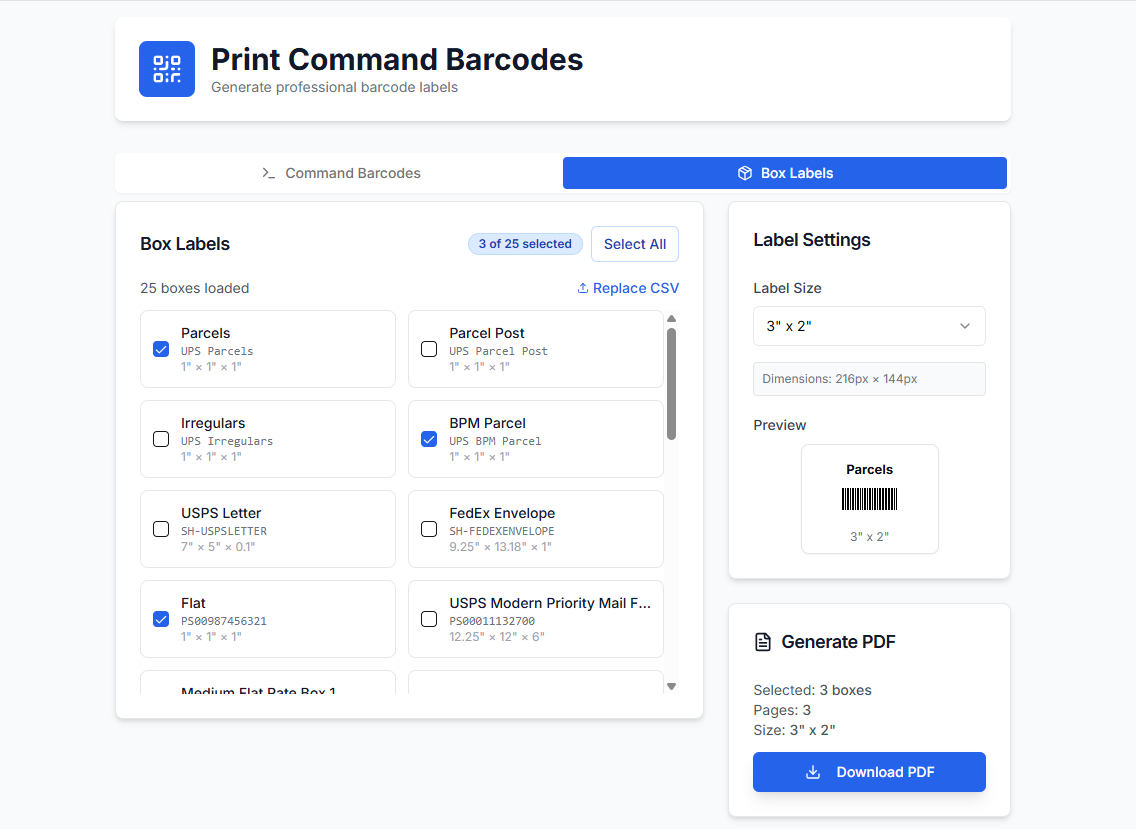Enable the FedEx Envelope checkbox
The height and width of the screenshot is (829, 1136).
(x=429, y=529)
